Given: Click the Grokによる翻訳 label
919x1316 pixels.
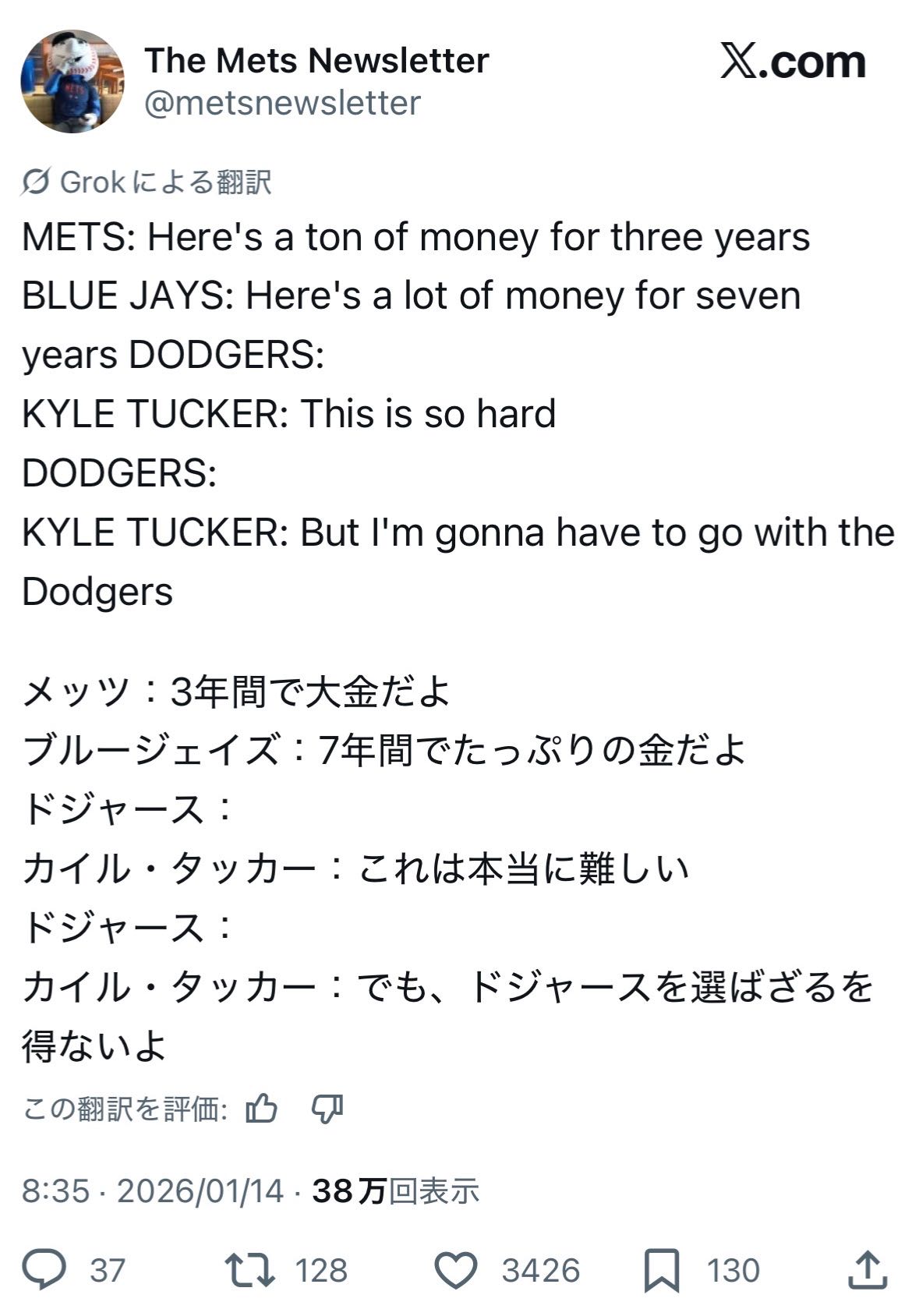Looking at the screenshot, I should tap(165, 182).
